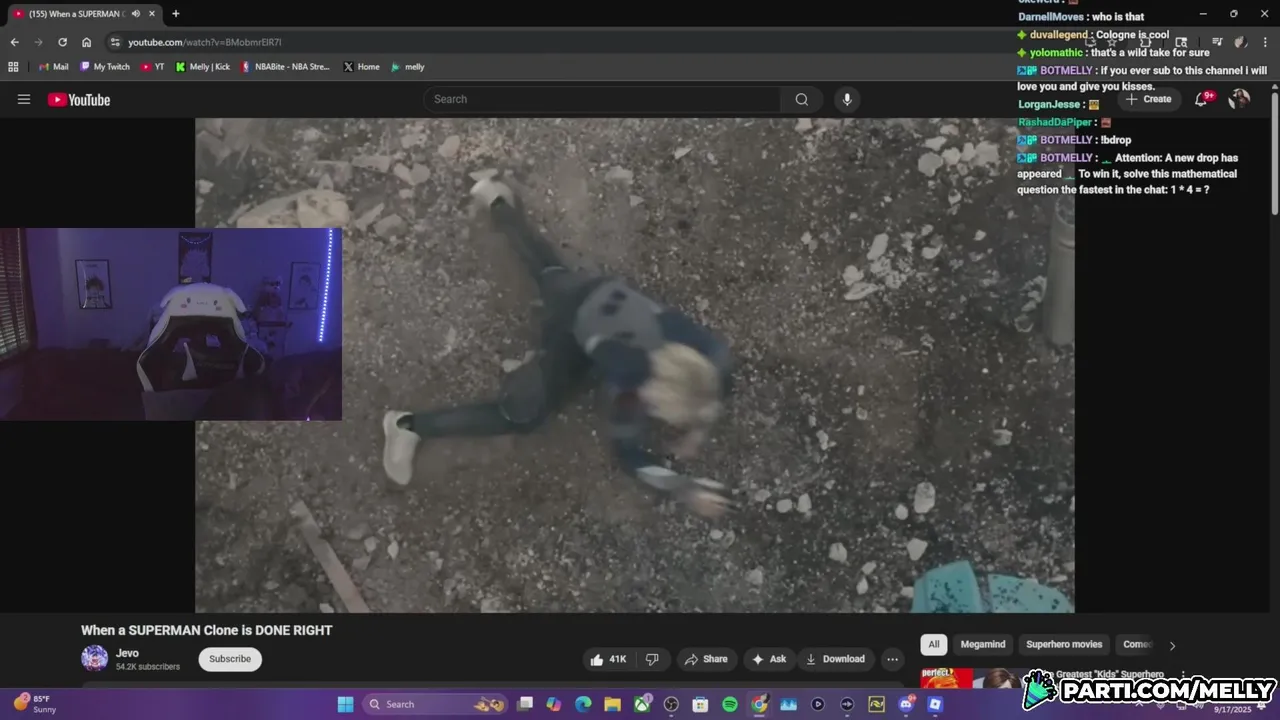
Task: Click the Share button
Action: 706,659
